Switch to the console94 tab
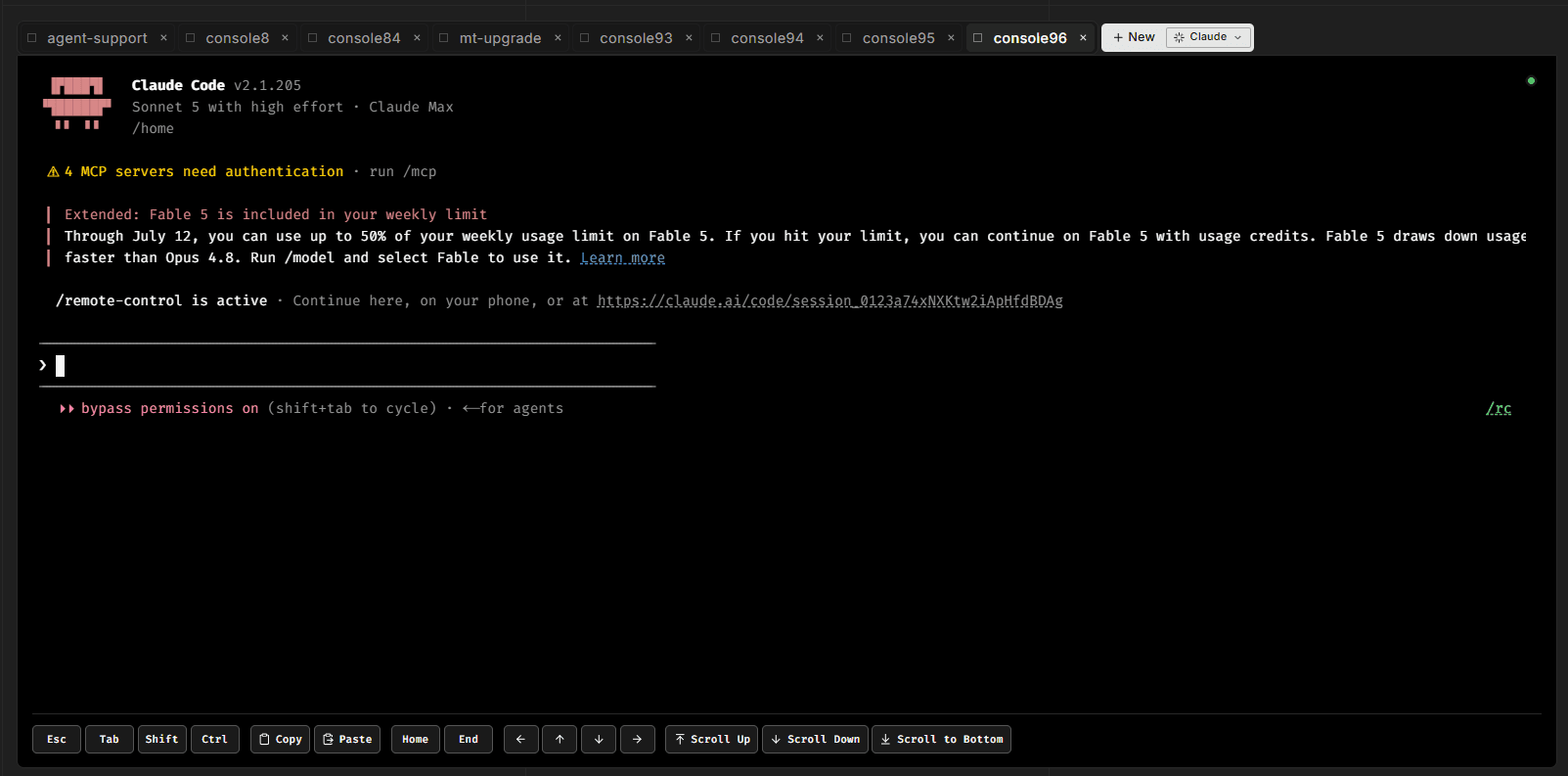 click(x=767, y=38)
